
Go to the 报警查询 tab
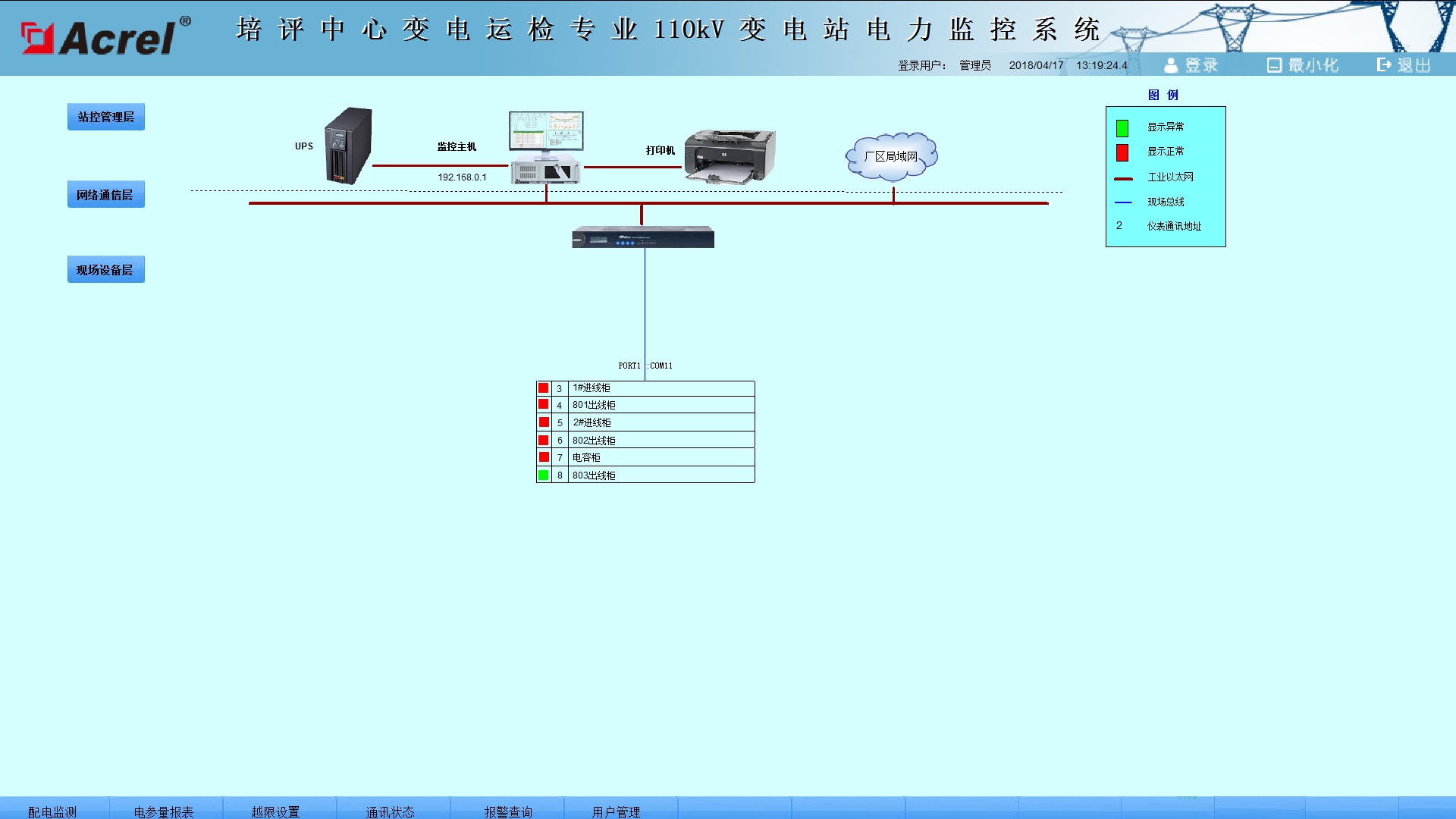(509, 811)
